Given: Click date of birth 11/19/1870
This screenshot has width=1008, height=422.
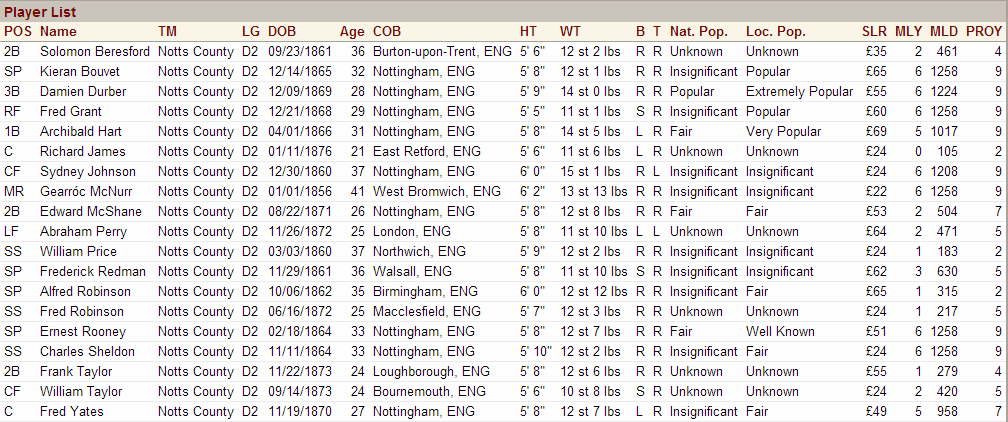Looking at the screenshot, I should coord(300,411).
